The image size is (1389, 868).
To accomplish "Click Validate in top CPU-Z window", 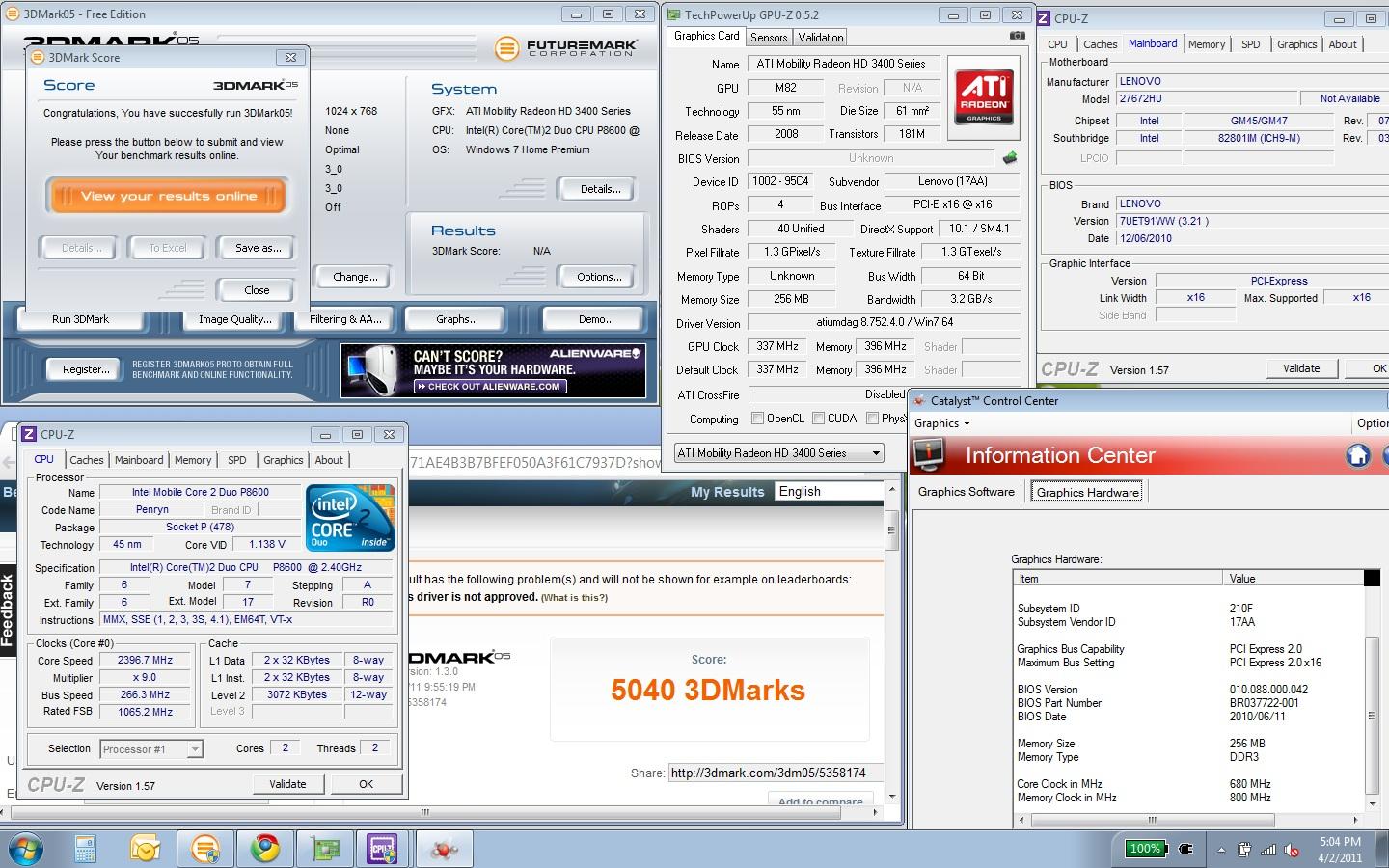I will pyautogui.click(x=1301, y=368).
